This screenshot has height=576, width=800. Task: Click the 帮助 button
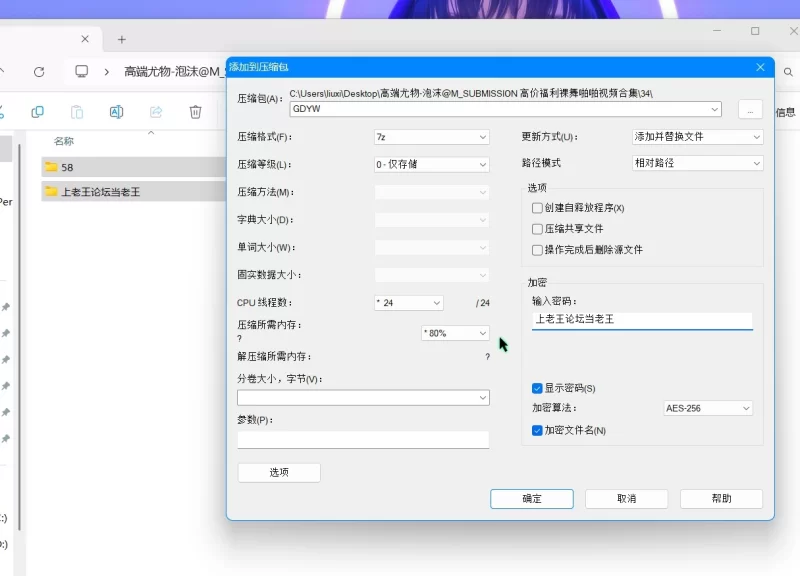tap(721, 498)
